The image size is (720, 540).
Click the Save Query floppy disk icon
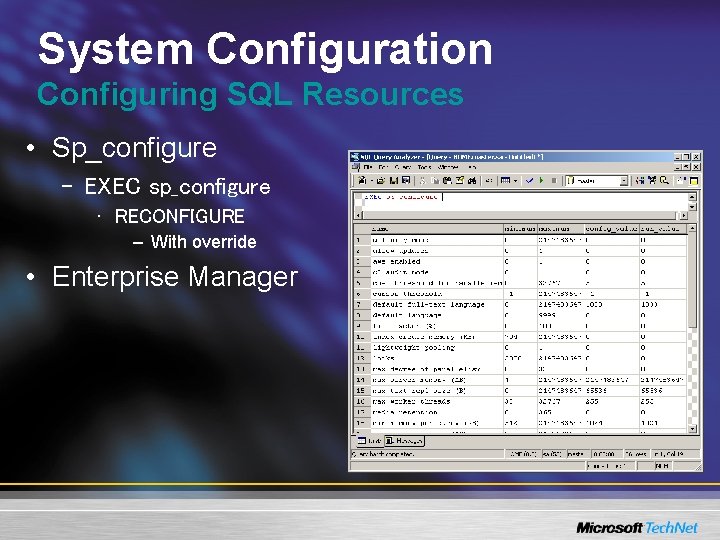(394, 180)
